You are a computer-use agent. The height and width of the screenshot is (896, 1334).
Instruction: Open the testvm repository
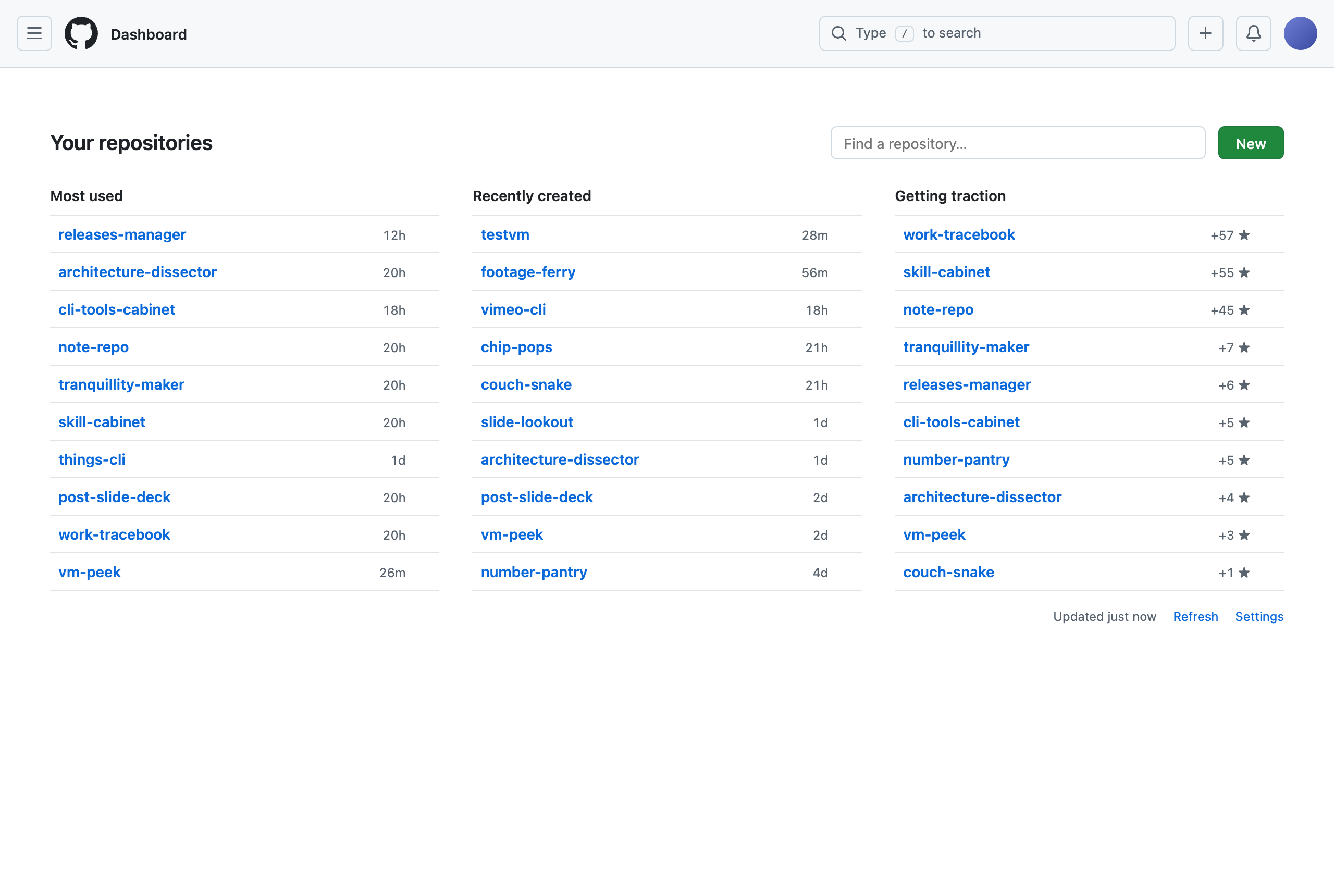(505, 234)
